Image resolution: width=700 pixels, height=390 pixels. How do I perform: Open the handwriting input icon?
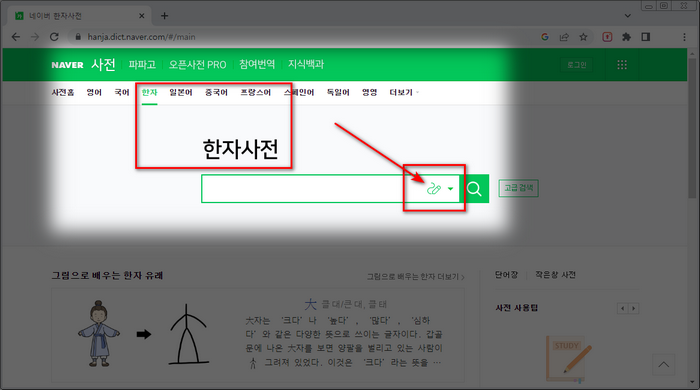click(x=433, y=189)
